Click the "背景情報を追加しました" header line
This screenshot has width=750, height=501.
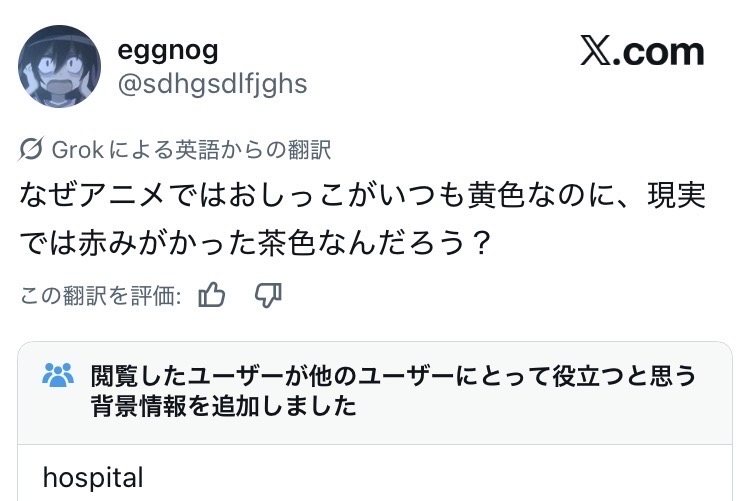(223, 407)
